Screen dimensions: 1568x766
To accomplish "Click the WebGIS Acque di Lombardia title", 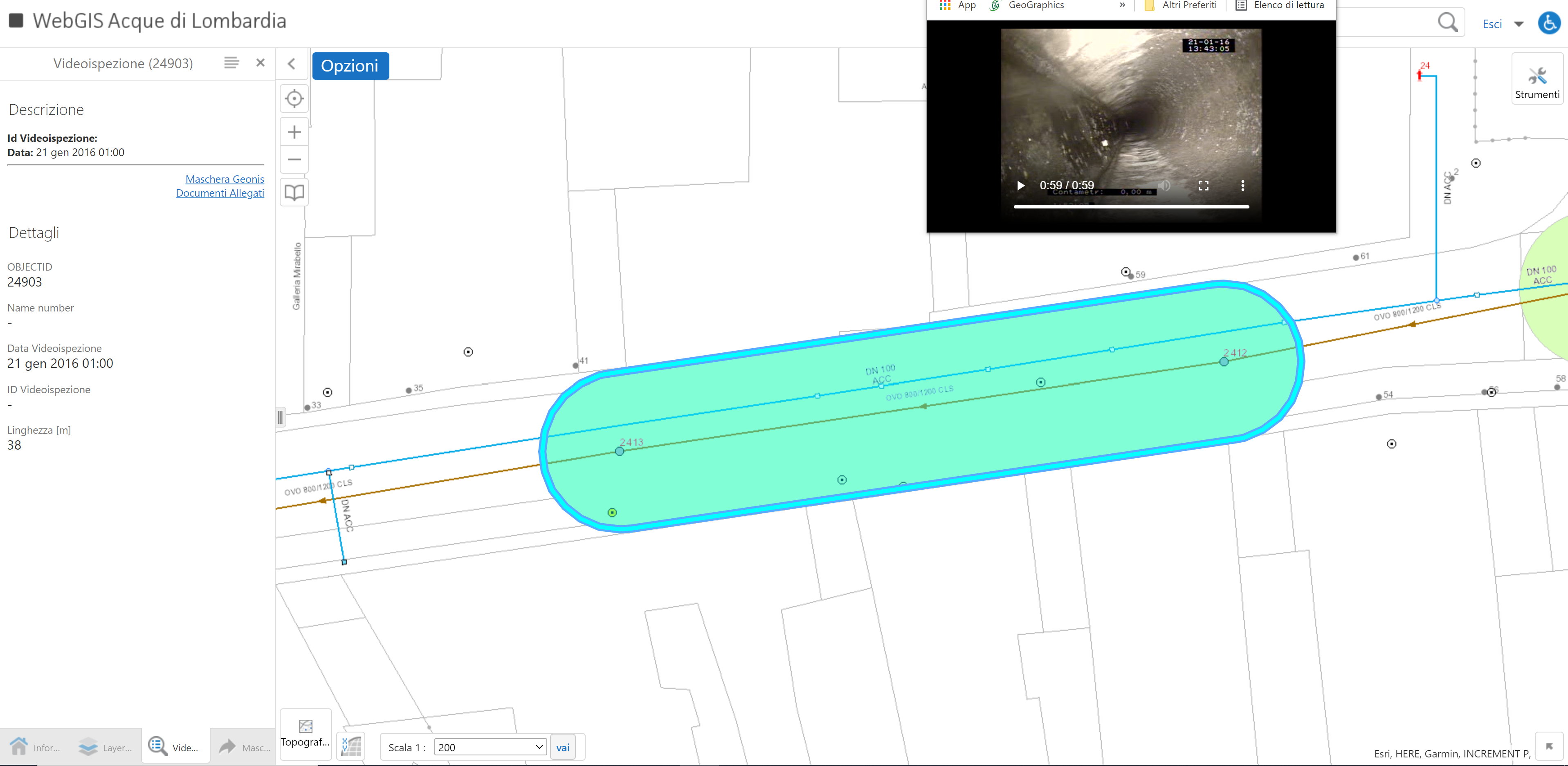I will point(159,21).
